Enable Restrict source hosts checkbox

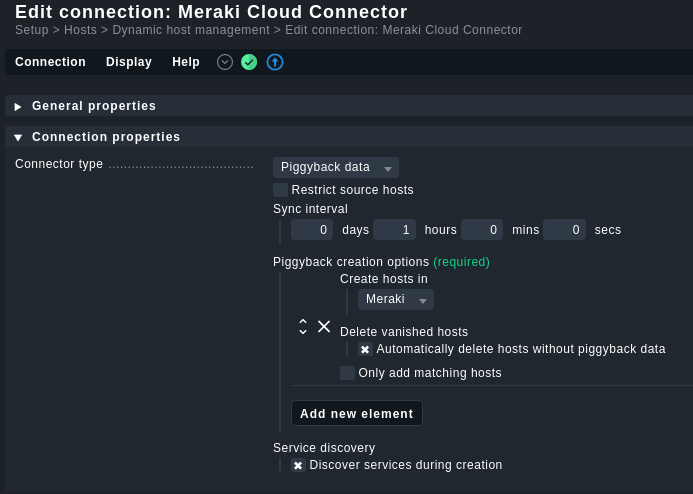point(280,190)
